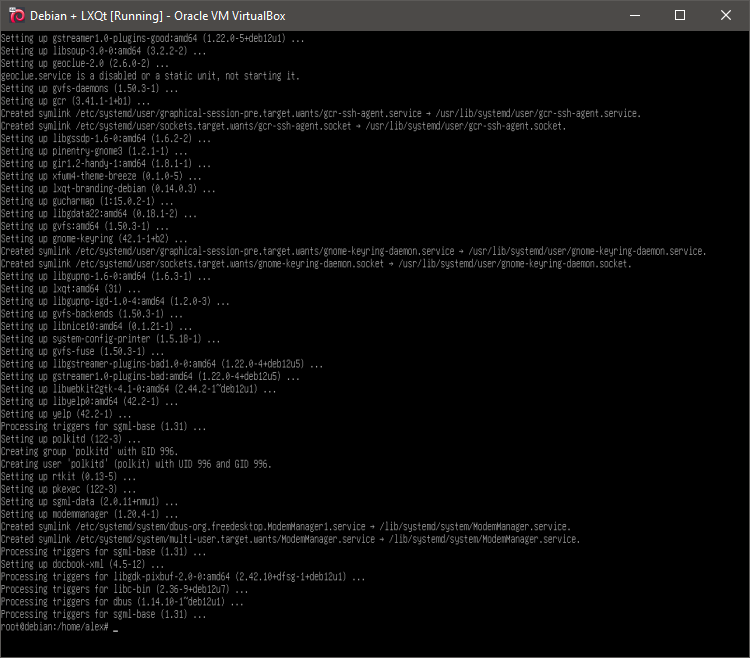The height and width of the screenshot is (658, 750).
Task: Click the symlink line for gcr-ssh-agent.service
Action: click(x=320, y=113)
